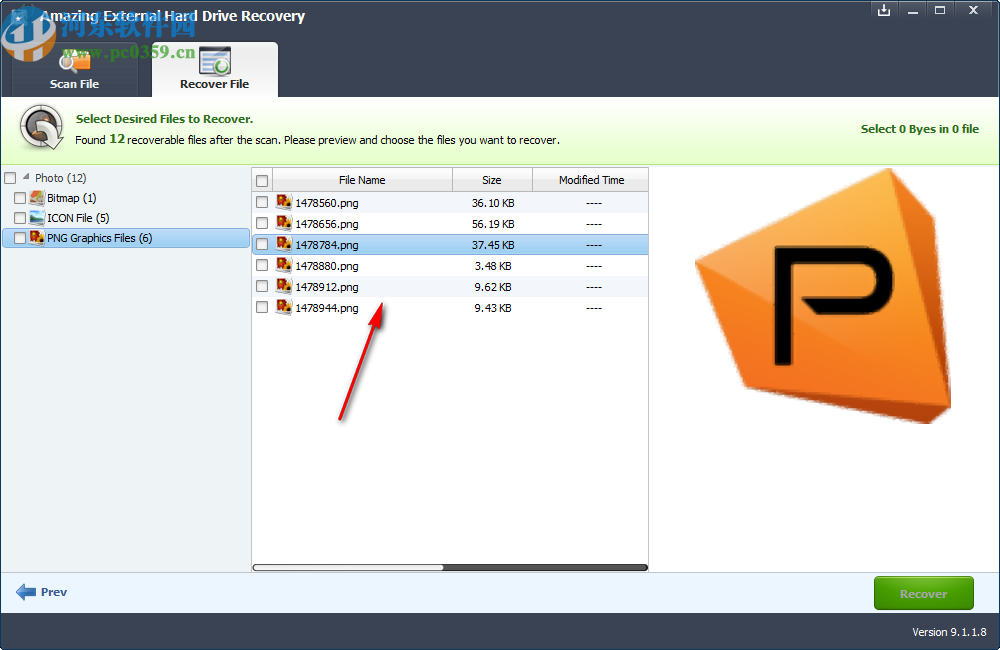Click the file icon of 1478880.png

(x=284, y=265)
